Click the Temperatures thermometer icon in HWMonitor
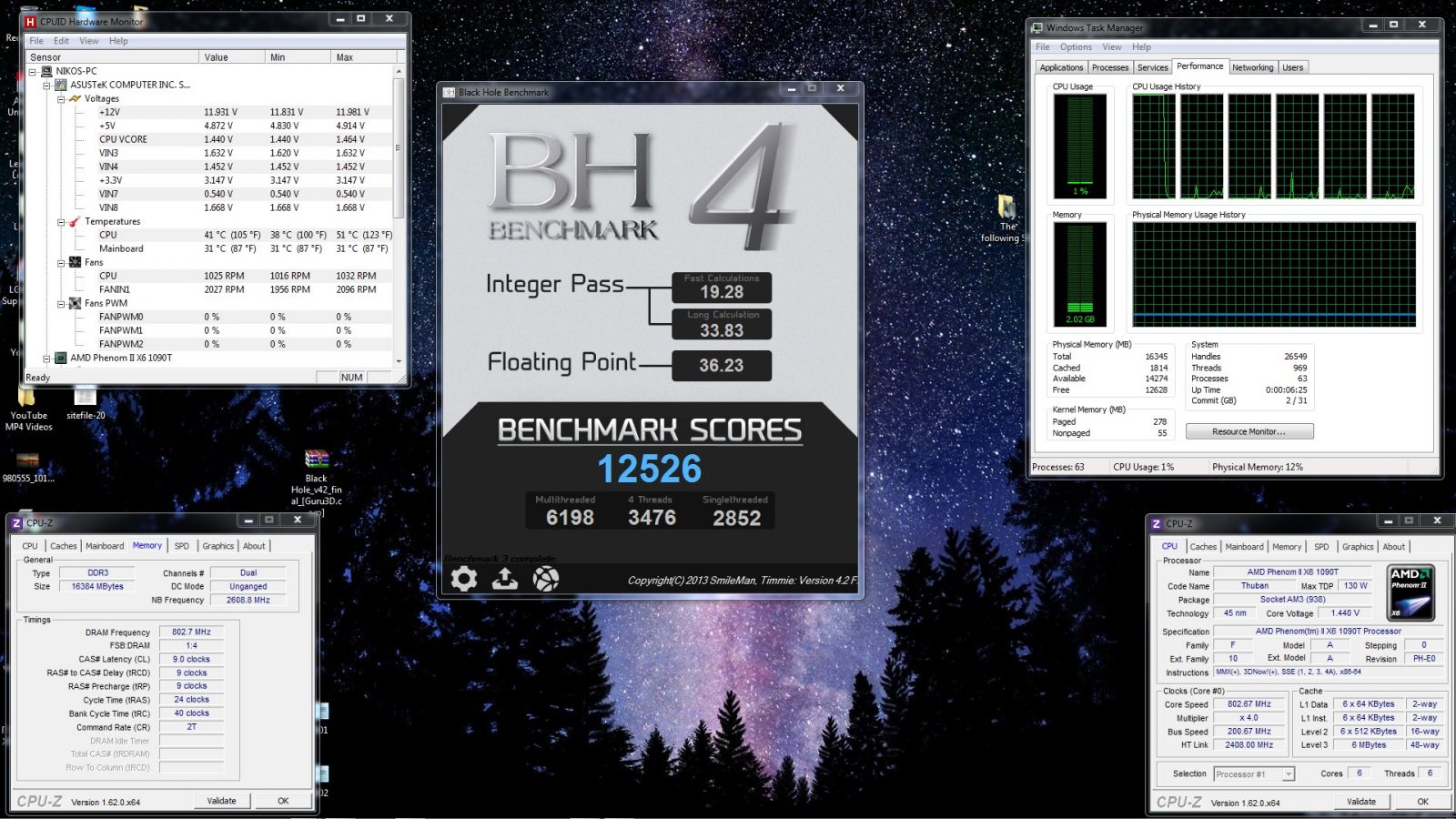Screen dimensions: 1456x819 coord(76,221)
